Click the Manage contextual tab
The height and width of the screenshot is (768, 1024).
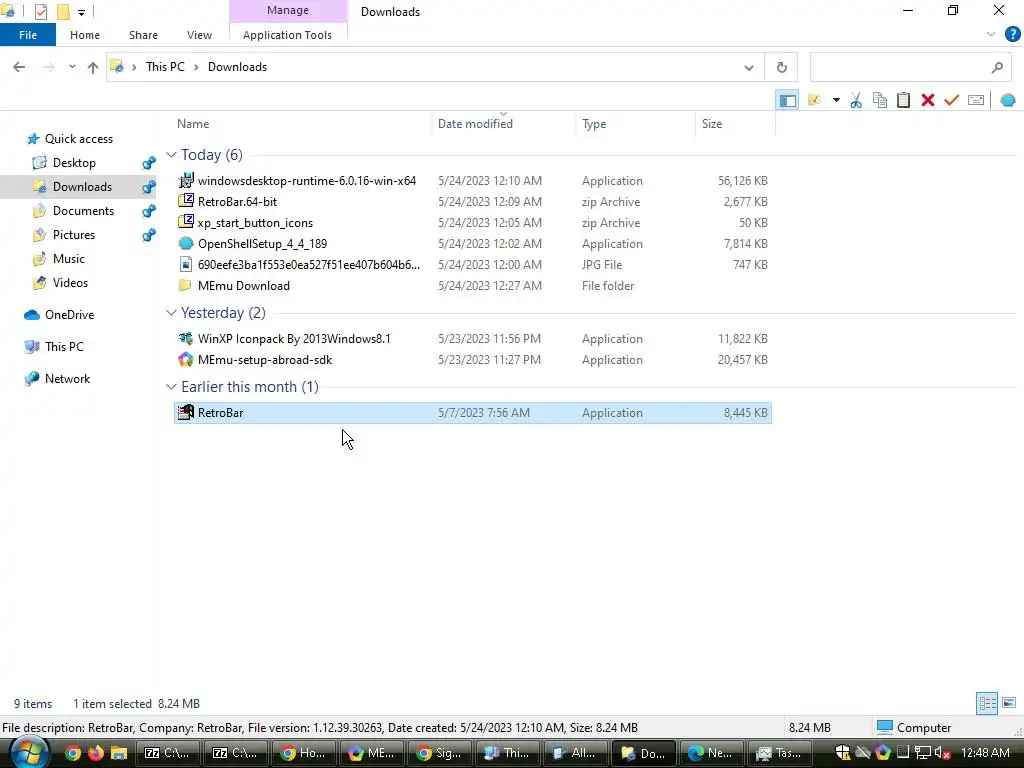click(x=288, y=10)
